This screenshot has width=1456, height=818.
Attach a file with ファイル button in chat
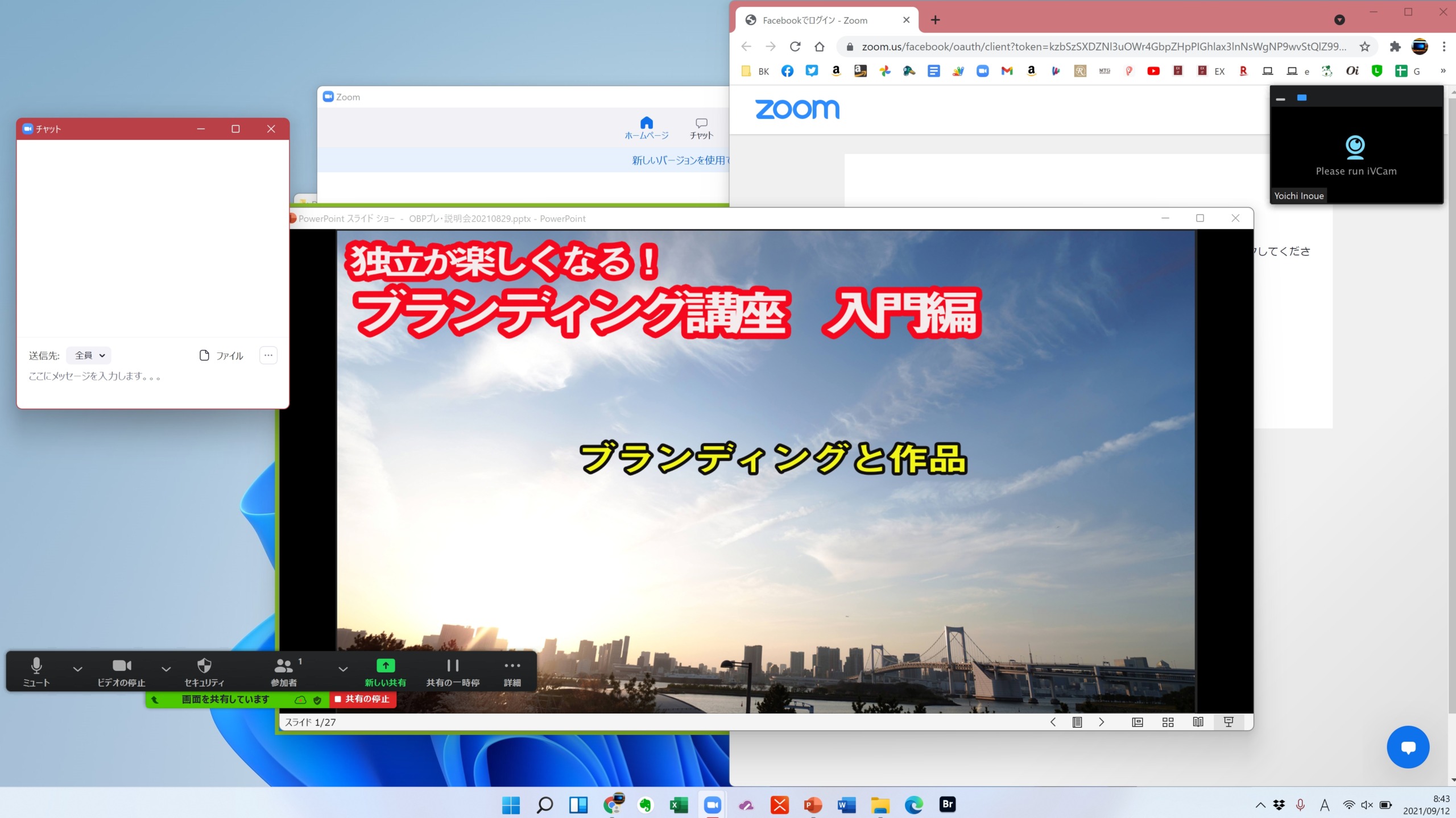[221, 355]
